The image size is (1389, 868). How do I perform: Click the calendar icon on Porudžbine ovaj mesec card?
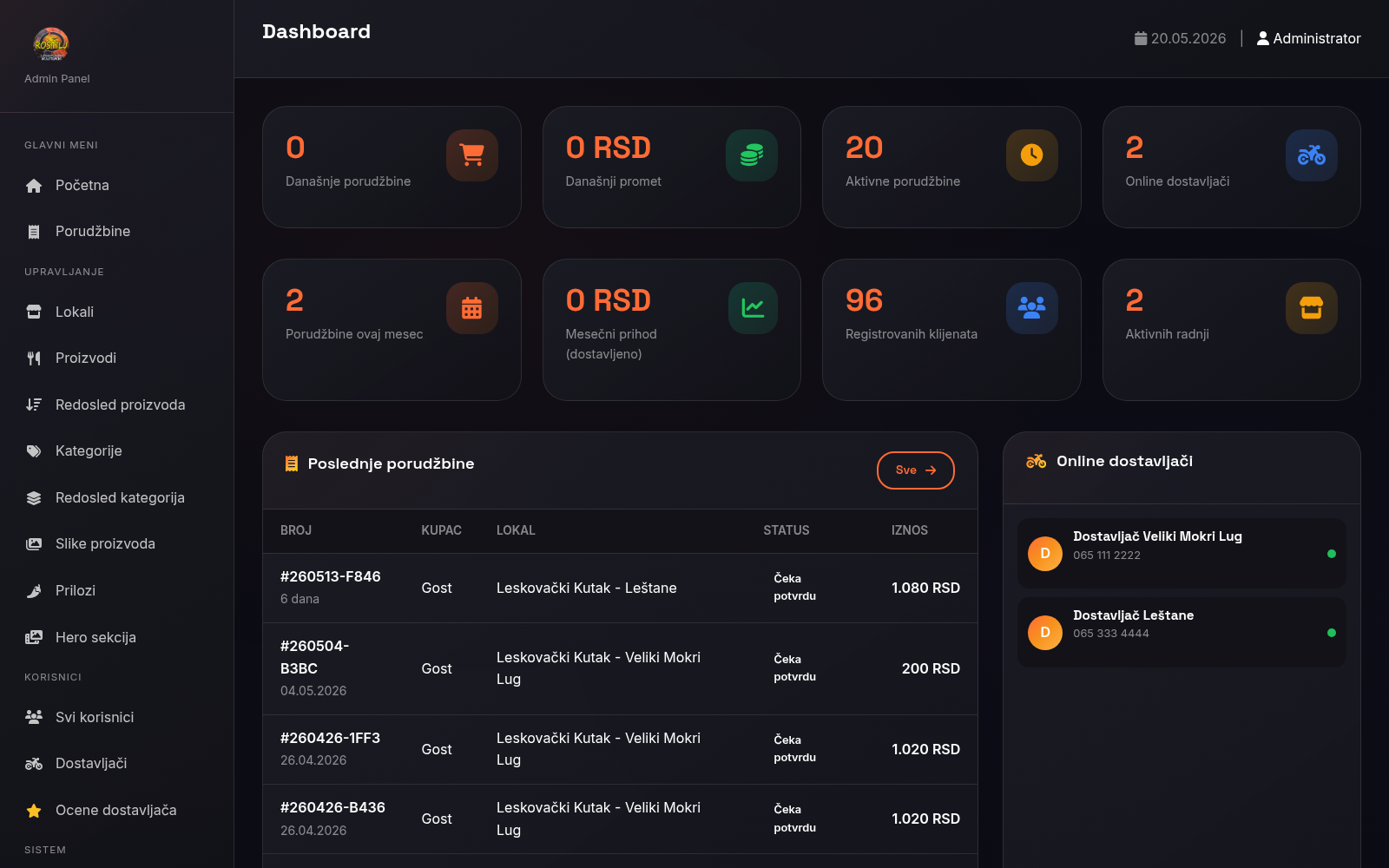(x=472, y=308)
